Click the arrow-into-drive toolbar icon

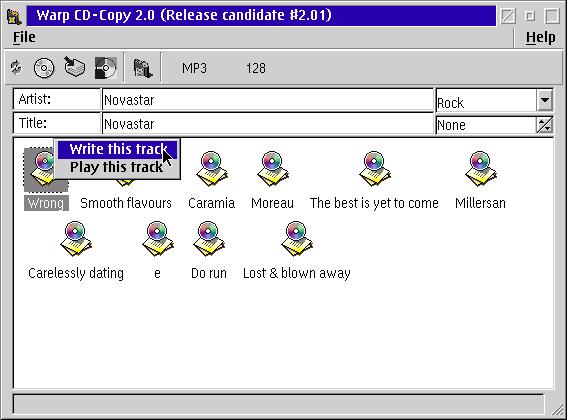(x=74, y=67)
